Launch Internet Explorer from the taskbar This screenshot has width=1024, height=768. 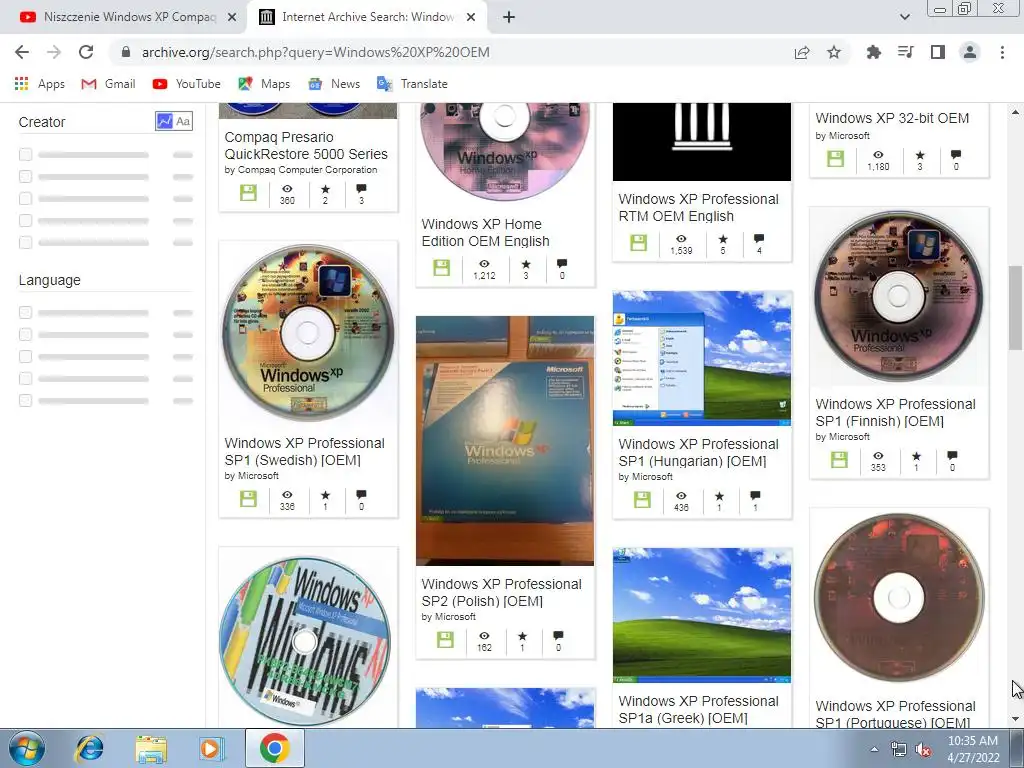tap(89, 748)
